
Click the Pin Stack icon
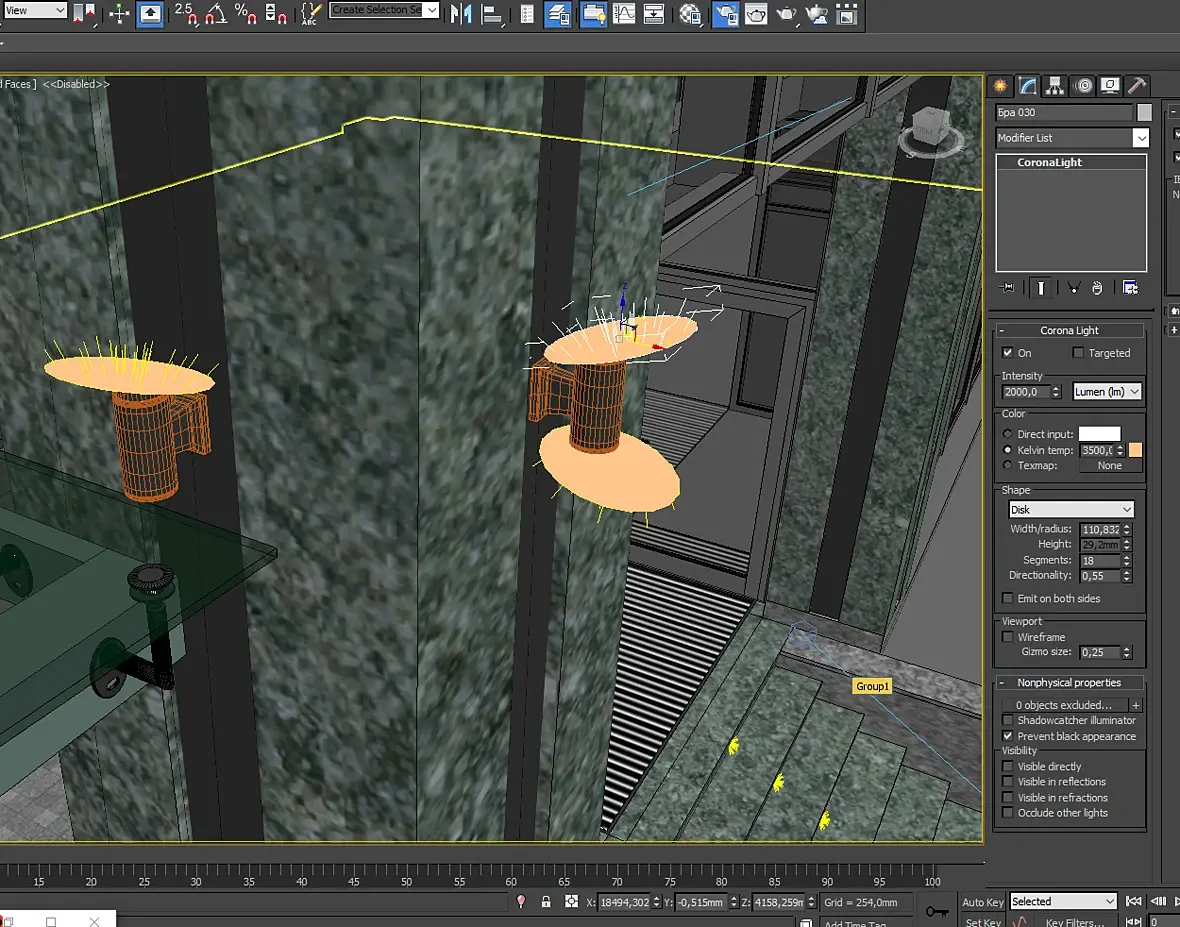pos(1007,288)
